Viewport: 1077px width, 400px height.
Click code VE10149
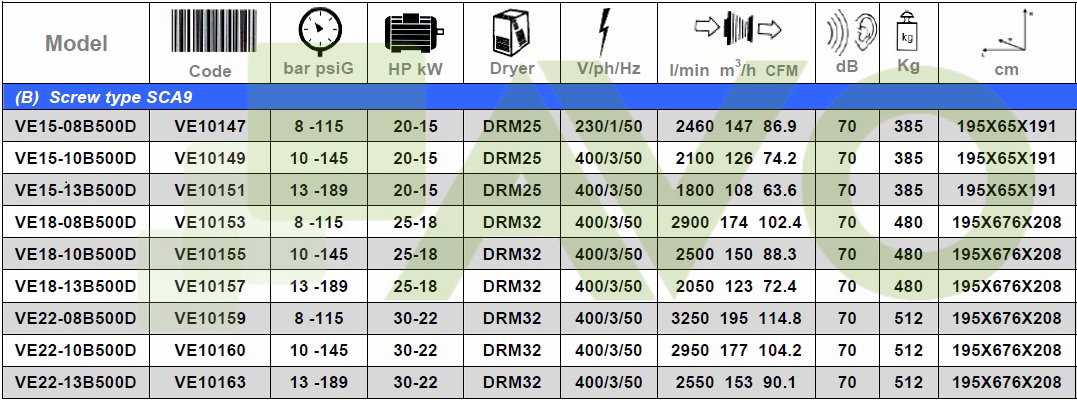(x=210, y=158)
